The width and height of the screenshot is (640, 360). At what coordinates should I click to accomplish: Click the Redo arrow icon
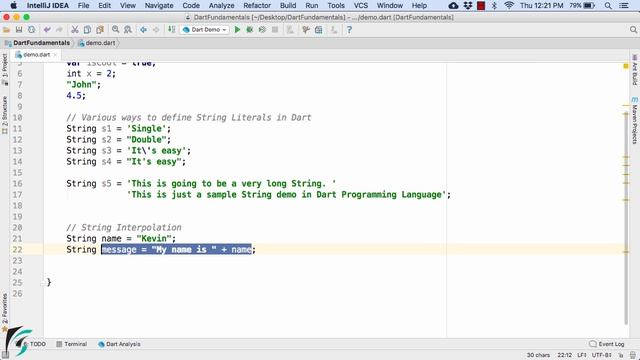59,30
